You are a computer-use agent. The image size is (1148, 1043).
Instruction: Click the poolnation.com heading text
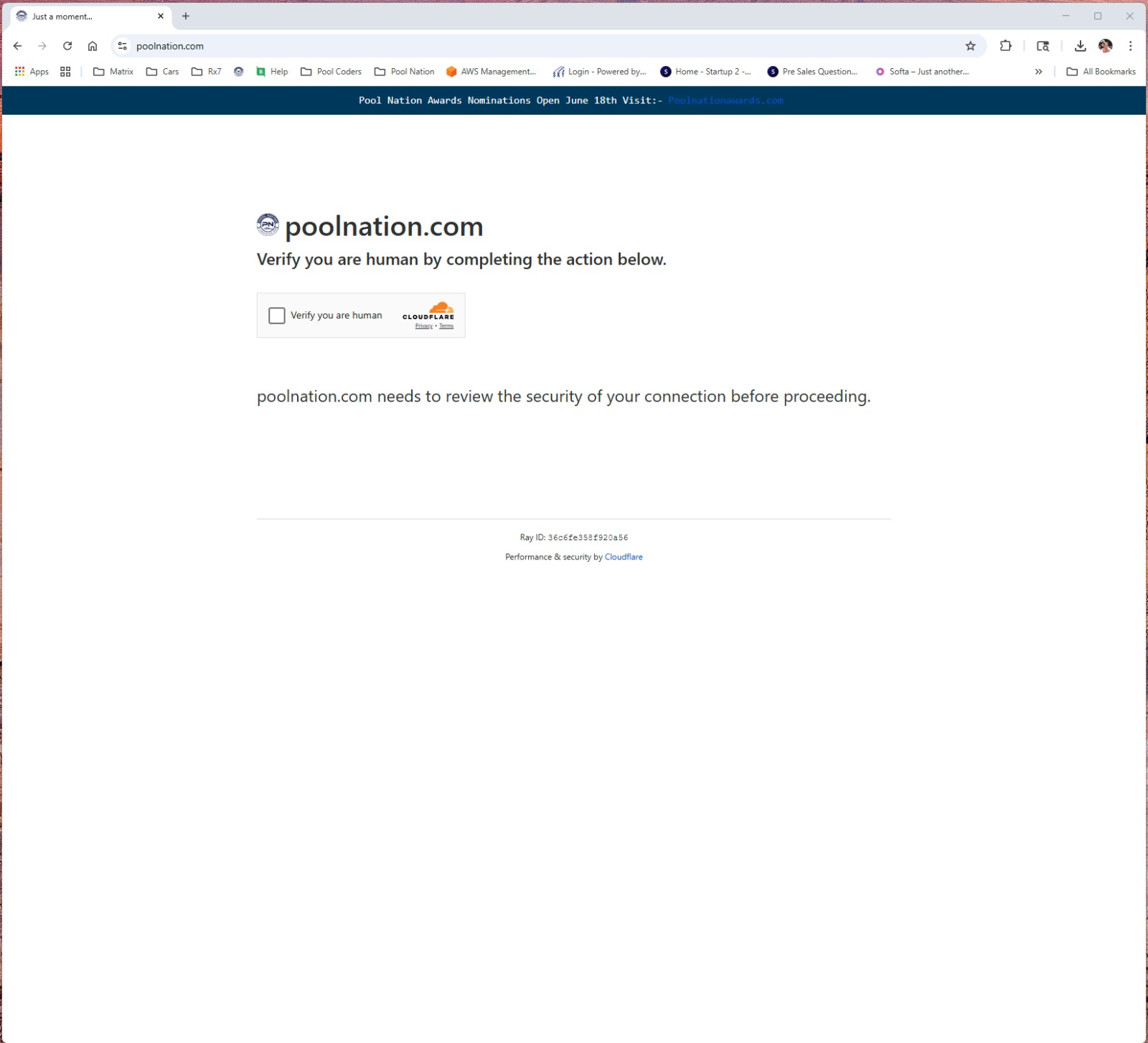(x=384, y=227)
